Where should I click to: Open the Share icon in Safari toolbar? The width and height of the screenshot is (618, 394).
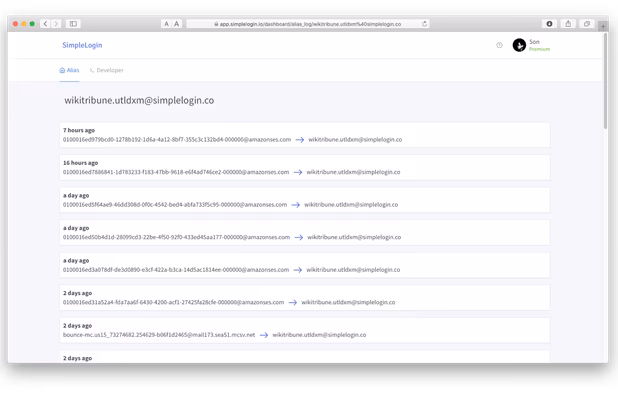[568, 24]
